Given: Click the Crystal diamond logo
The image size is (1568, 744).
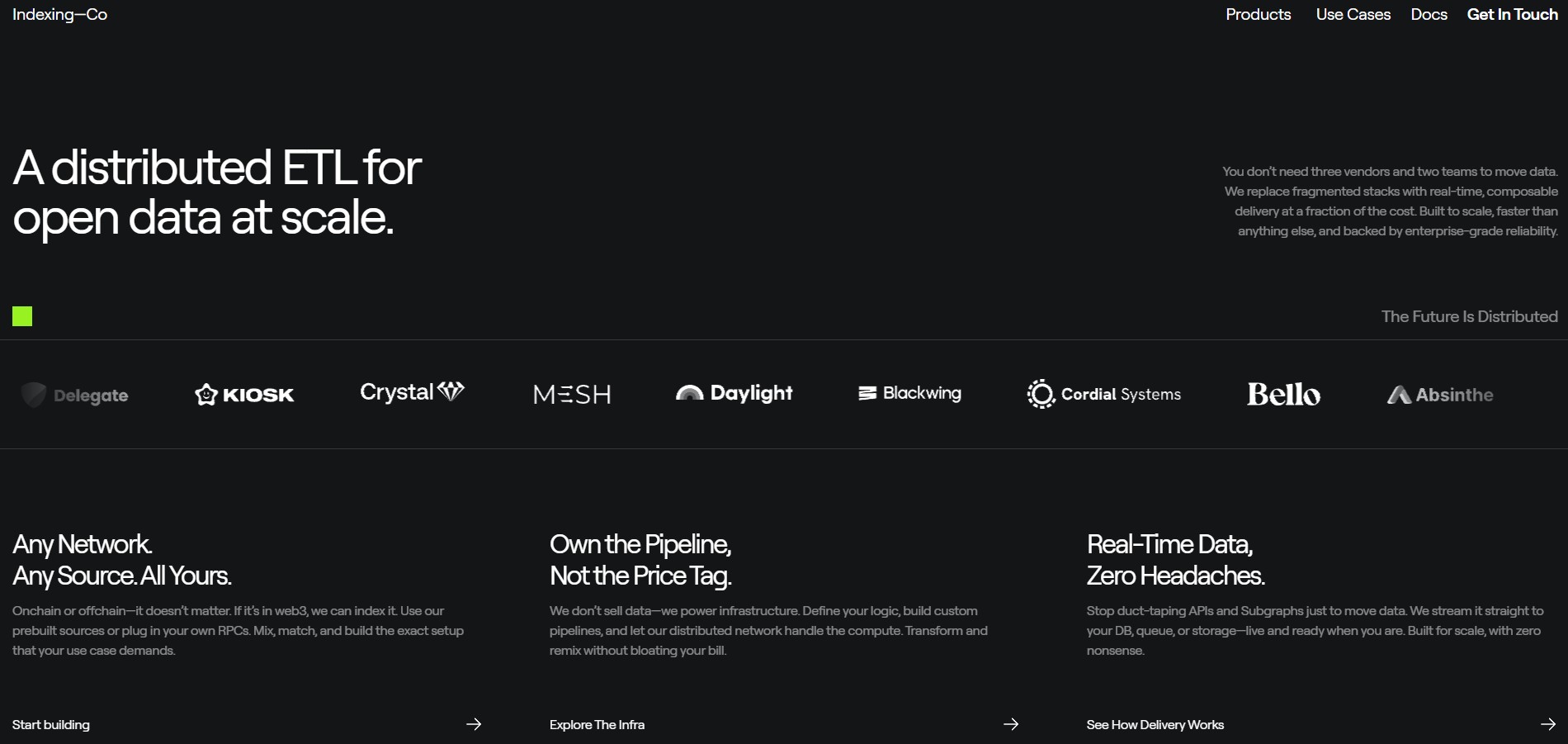Looking at the screenshot, I should [x=412, y=392].
